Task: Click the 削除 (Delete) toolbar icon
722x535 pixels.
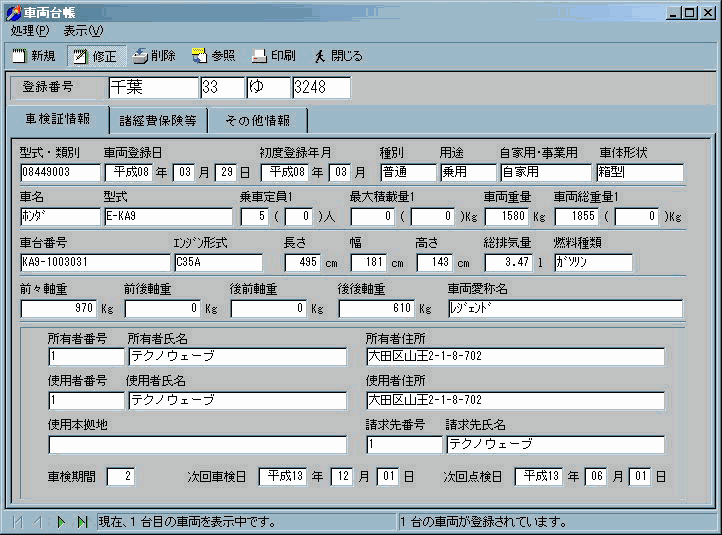Action: [153, 56]
